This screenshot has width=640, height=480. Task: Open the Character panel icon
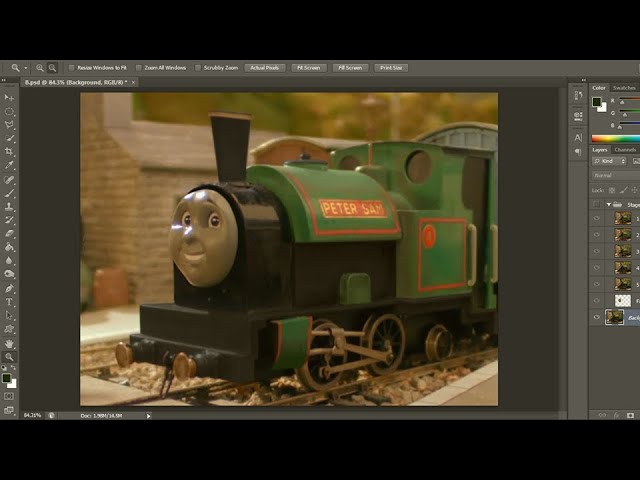tap(578, 138)
